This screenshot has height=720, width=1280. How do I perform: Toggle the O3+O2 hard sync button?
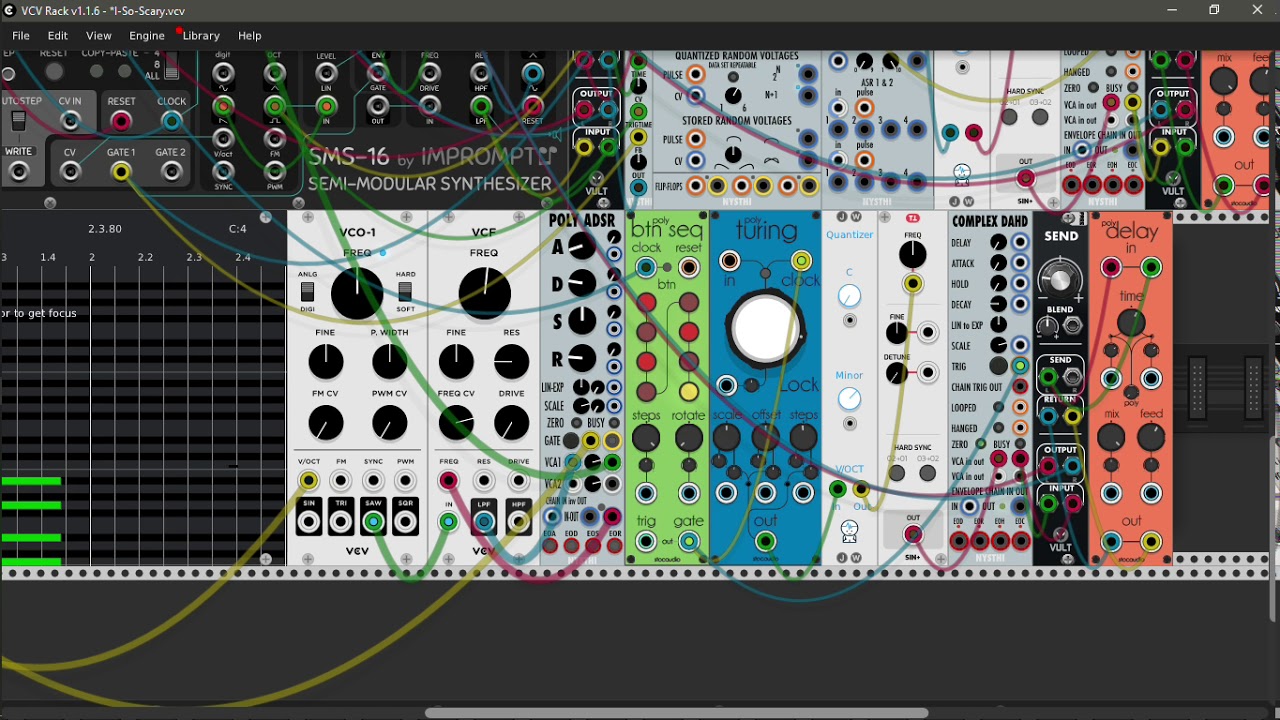click(x=928, y=473)
